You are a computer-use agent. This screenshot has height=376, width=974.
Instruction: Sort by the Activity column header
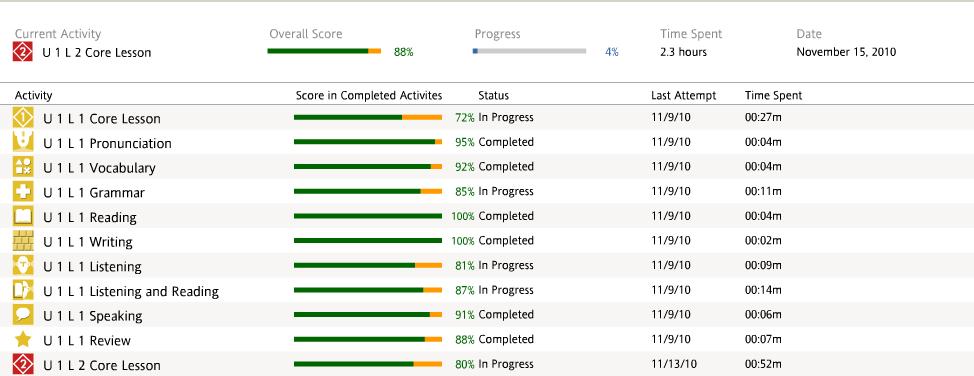tap(34, 96)
